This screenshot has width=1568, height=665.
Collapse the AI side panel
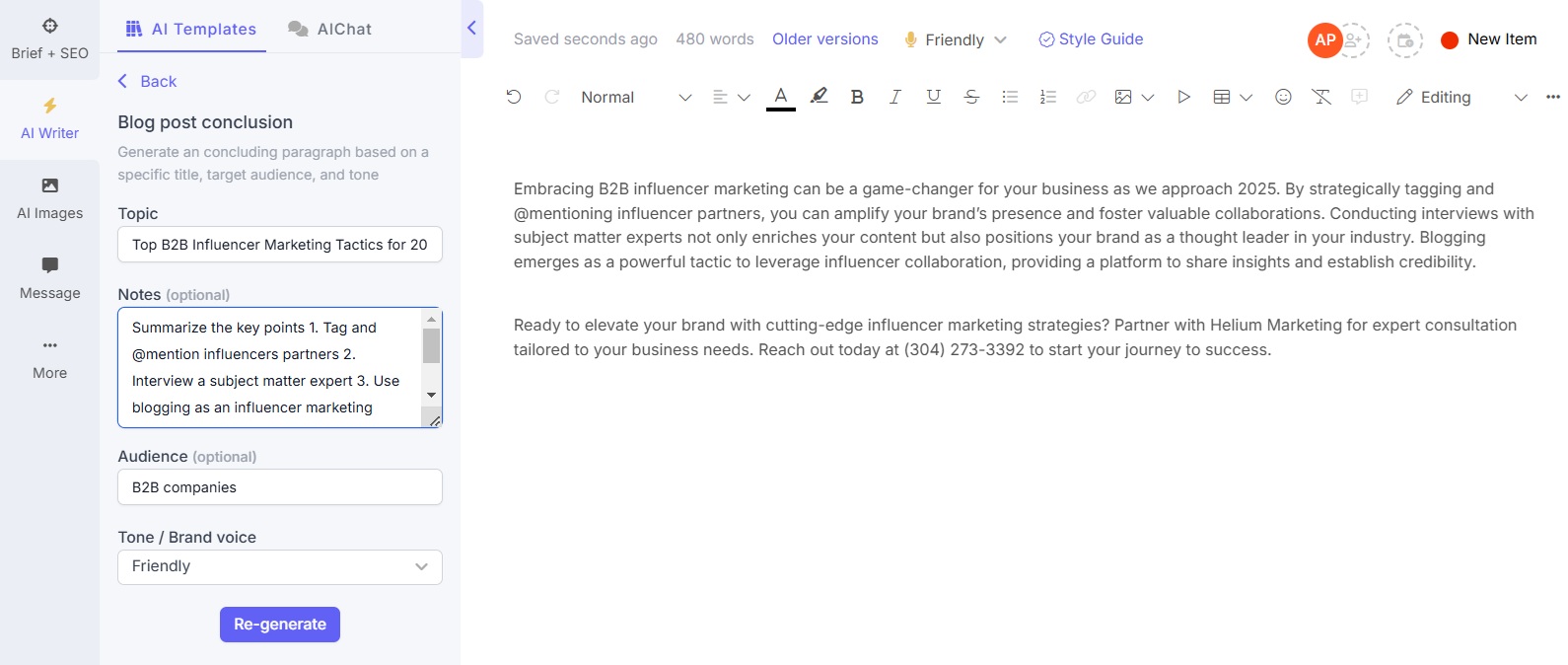471,28
